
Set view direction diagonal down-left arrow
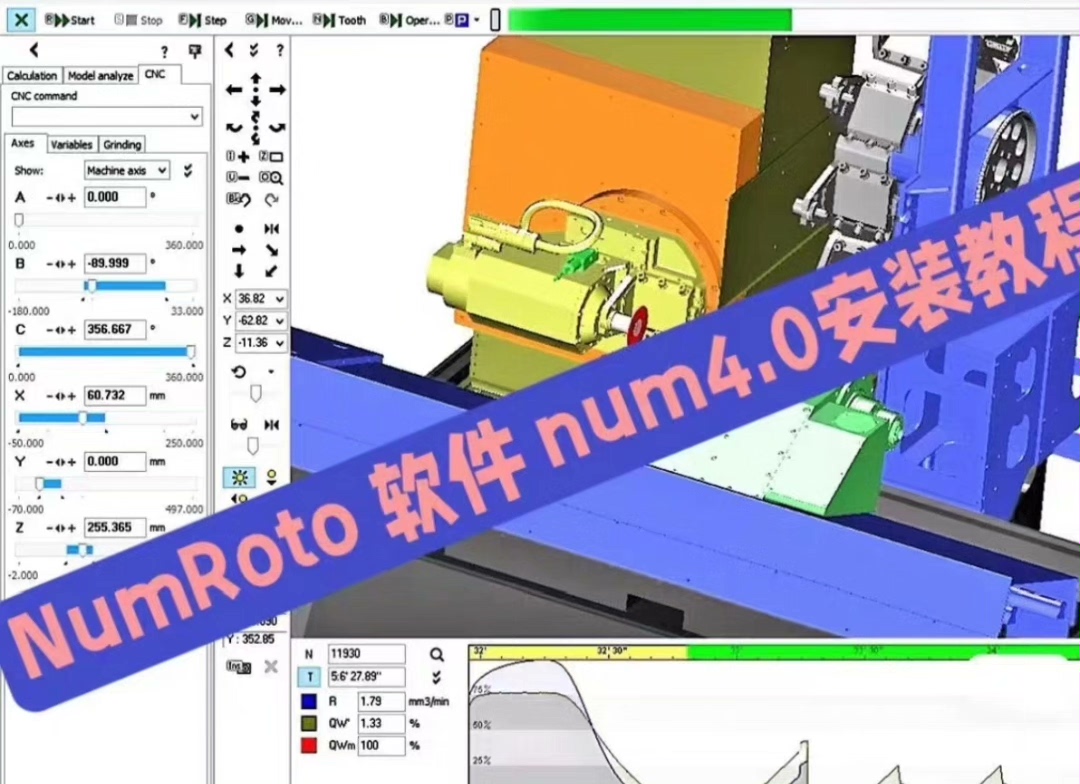coord(272,271)
